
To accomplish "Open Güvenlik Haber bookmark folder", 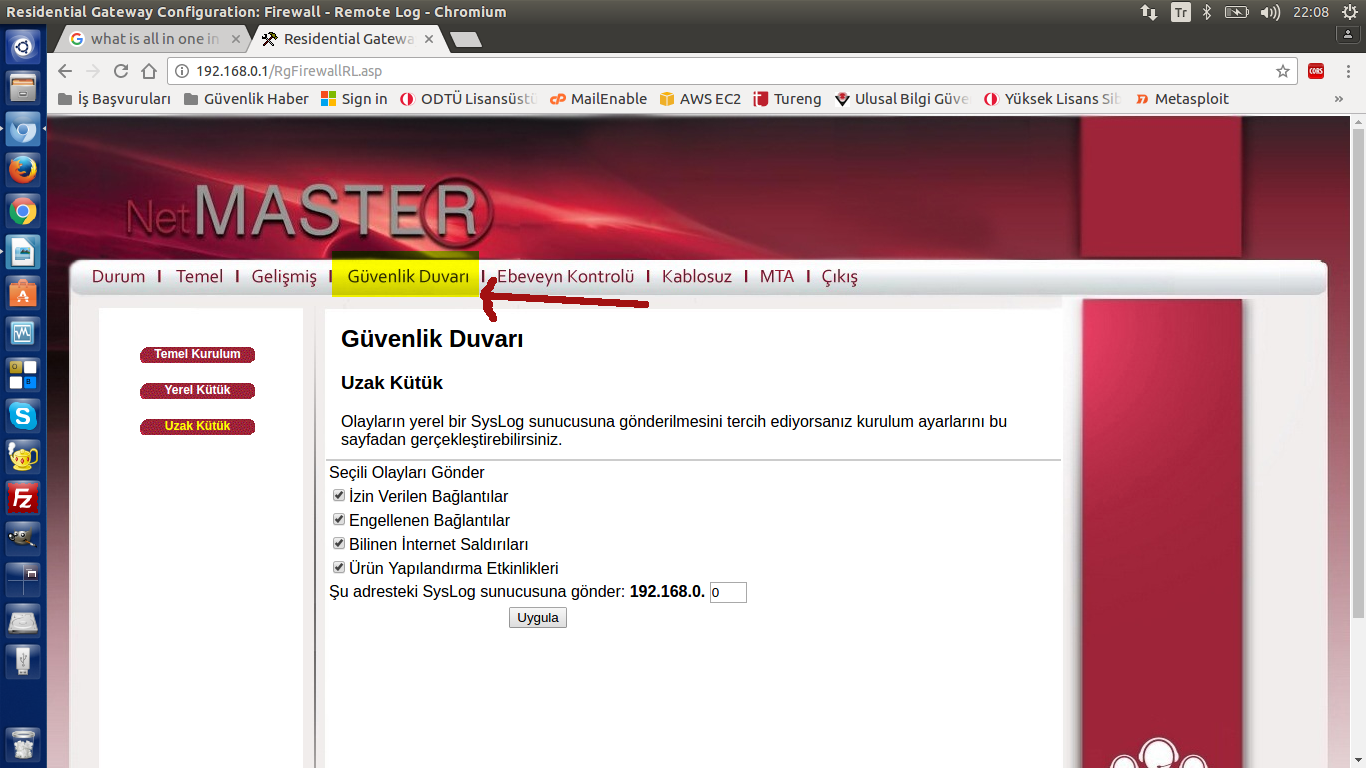I will pyautogui.click(x=246, y=99).
